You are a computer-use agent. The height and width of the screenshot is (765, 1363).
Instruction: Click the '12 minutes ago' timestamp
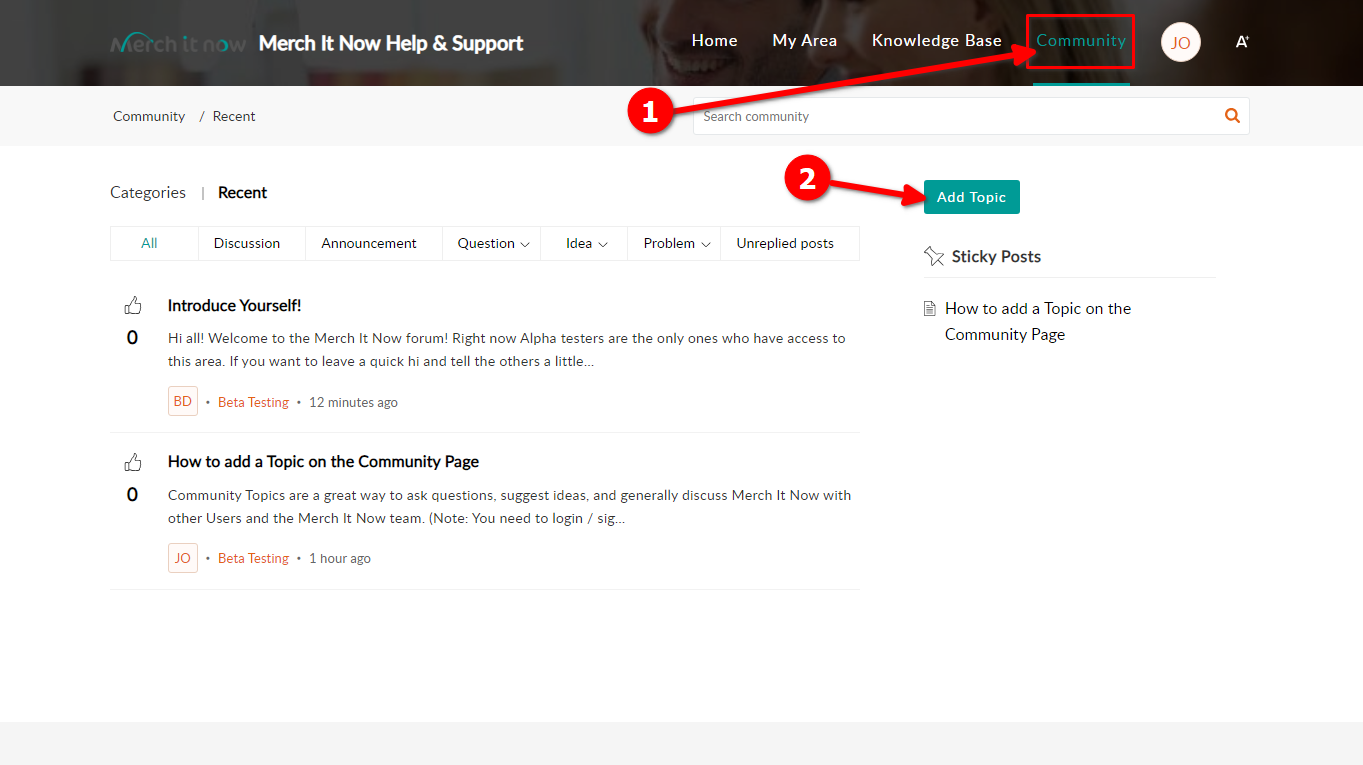click(x=353, y=402)
